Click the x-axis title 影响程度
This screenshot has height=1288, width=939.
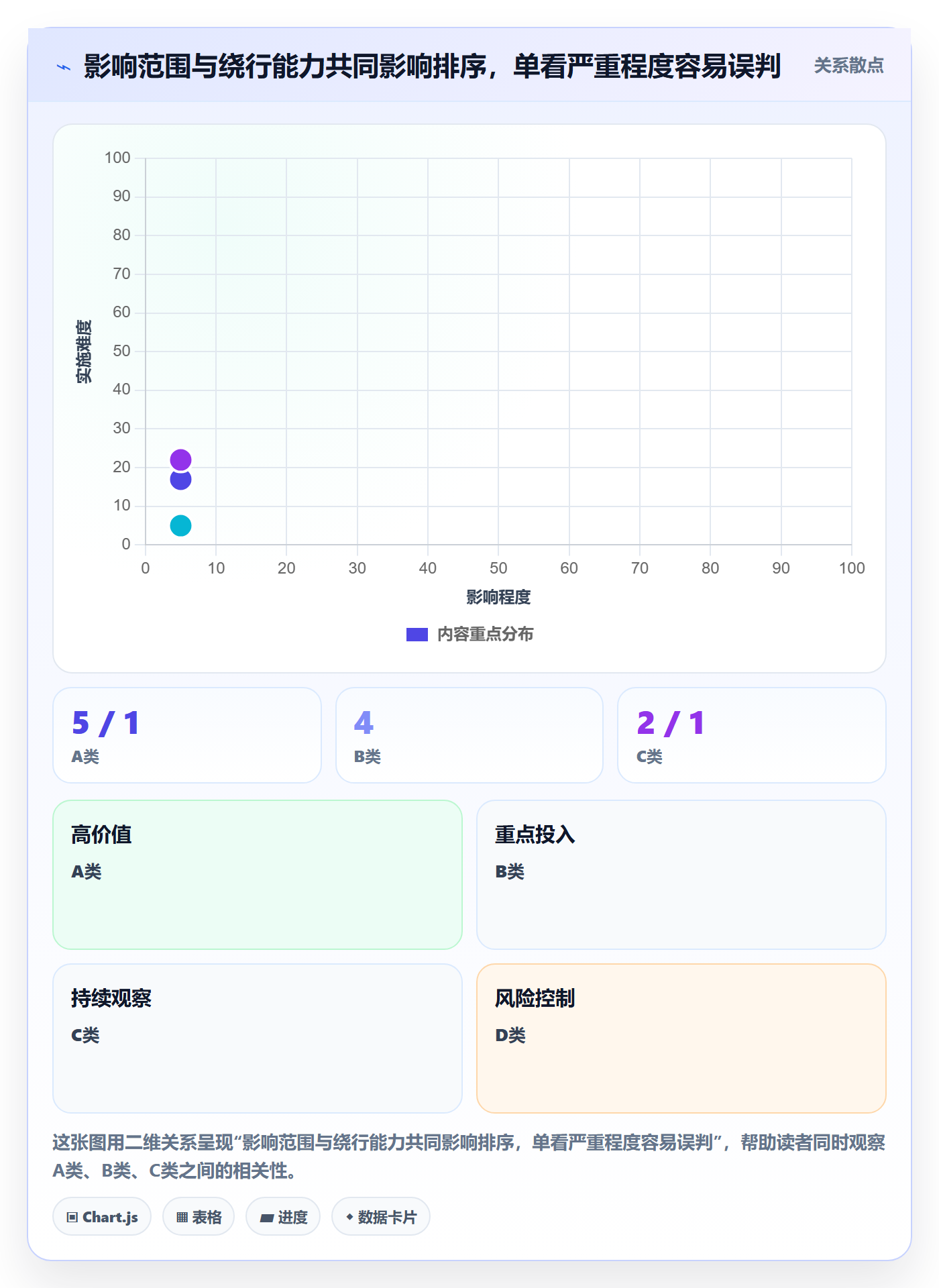(498, 597)
